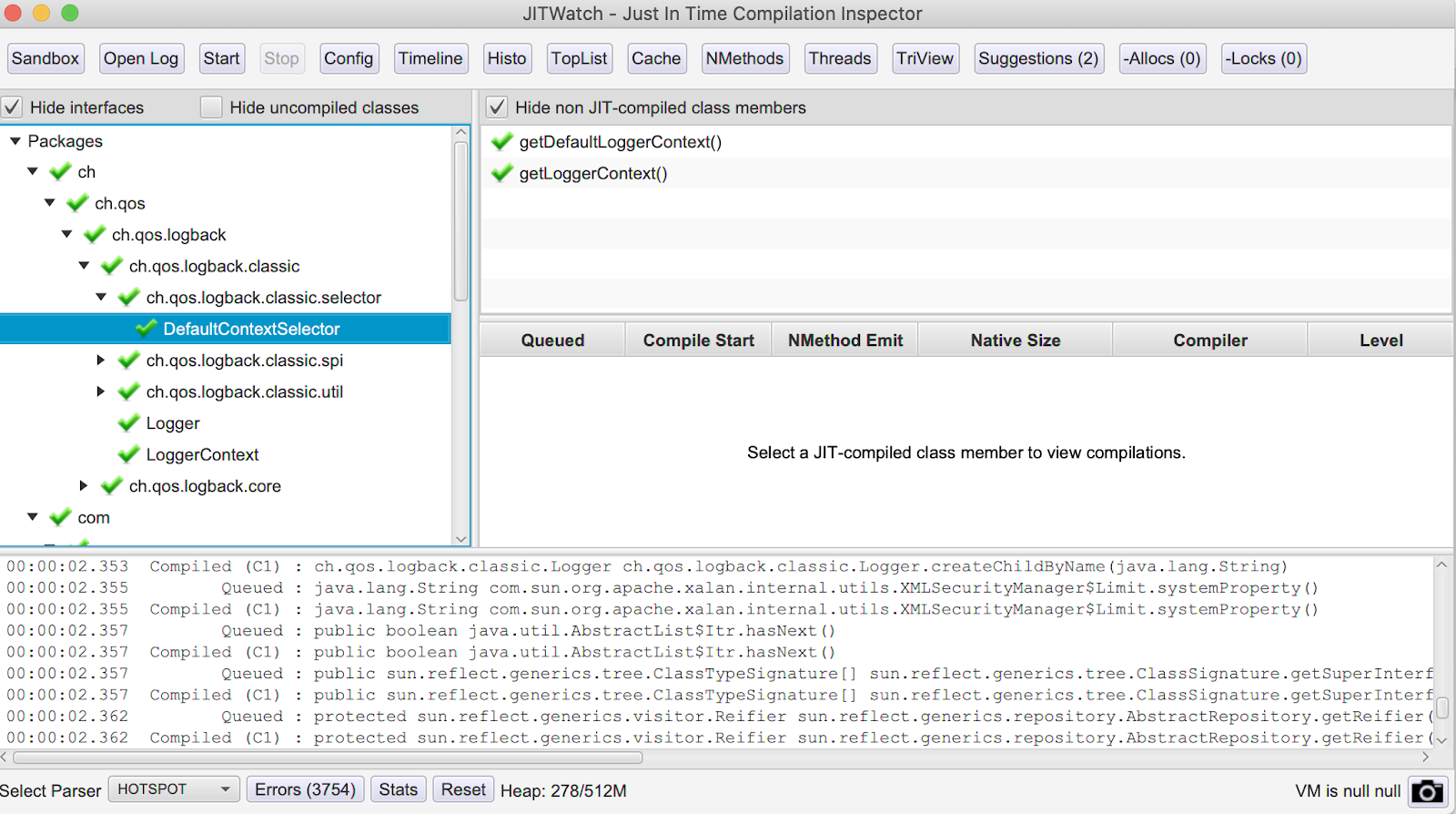Select the DefaultContextSelector class
Viewport: 1456px width, 814px height.
[226, 329]
